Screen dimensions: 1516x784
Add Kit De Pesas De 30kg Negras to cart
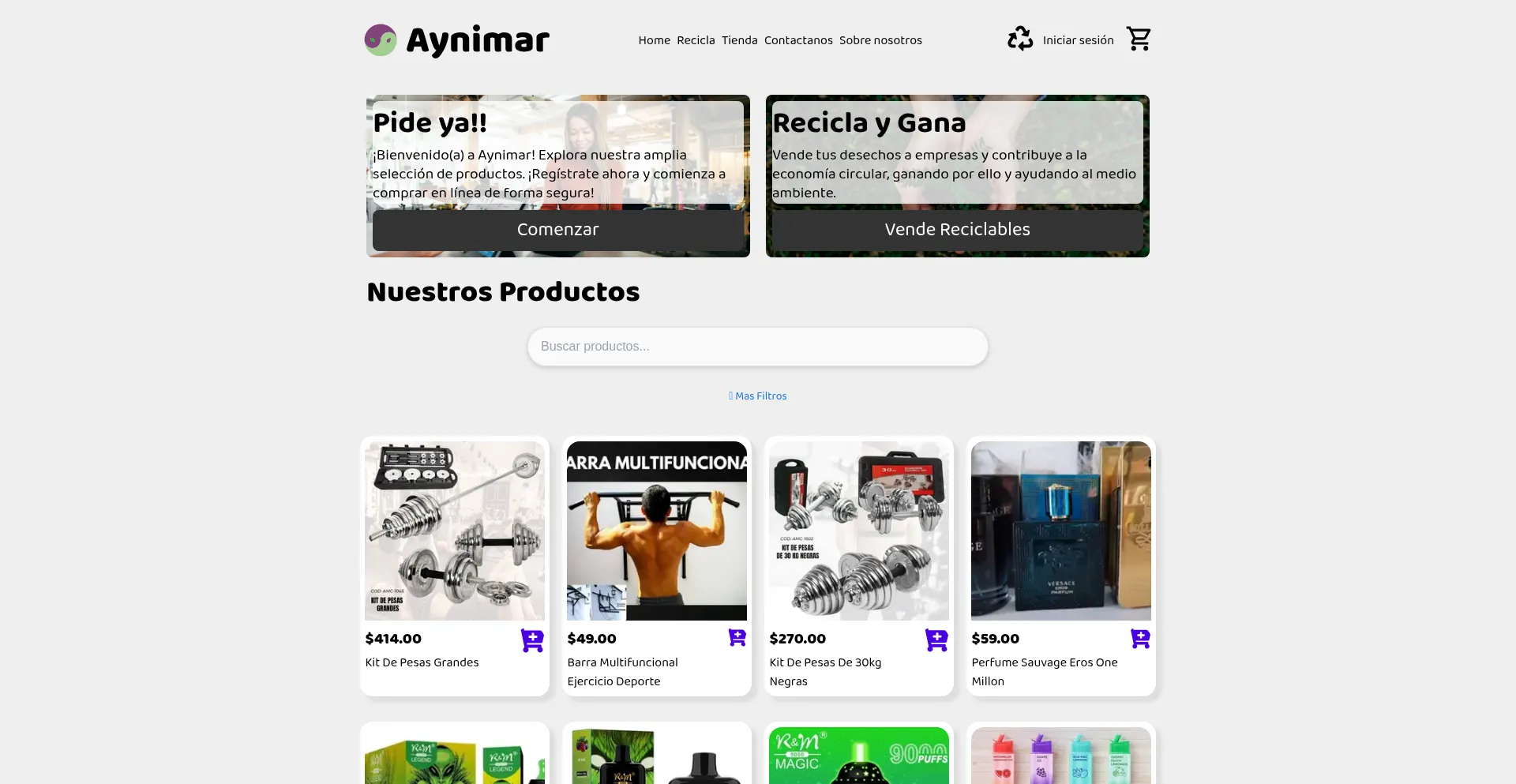pos(936,640)
